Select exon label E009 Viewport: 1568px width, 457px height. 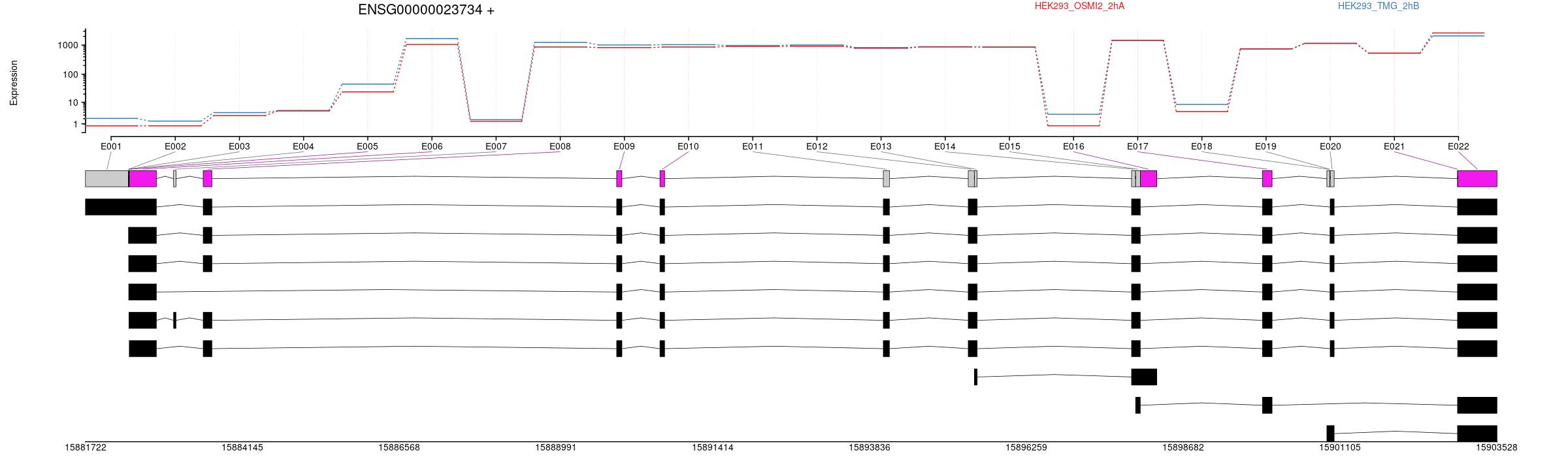coord(624,146)
